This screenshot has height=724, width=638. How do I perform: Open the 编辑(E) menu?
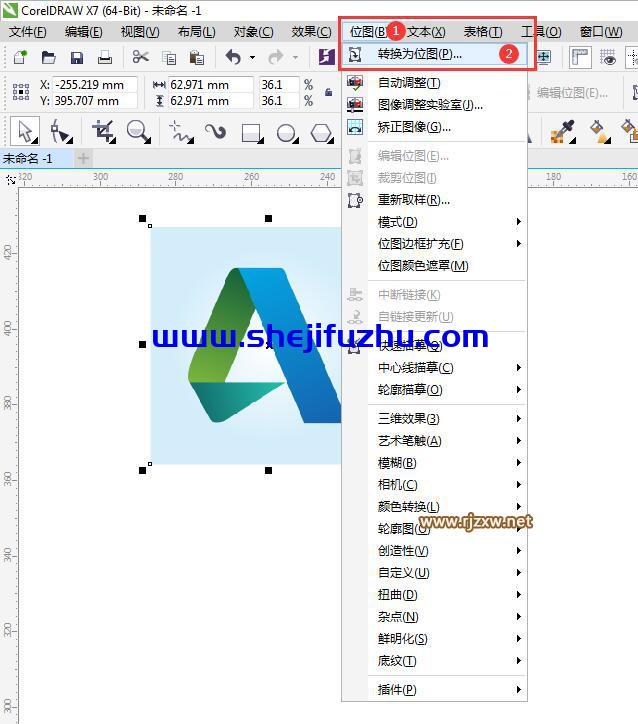coord(84,32)
